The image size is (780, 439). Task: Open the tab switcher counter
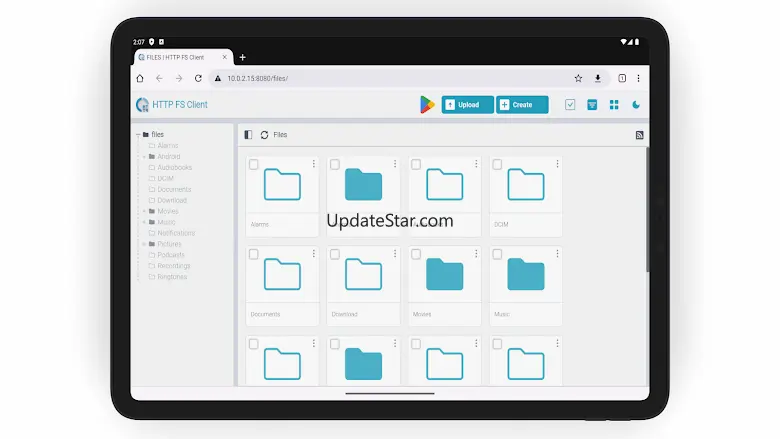622,78
